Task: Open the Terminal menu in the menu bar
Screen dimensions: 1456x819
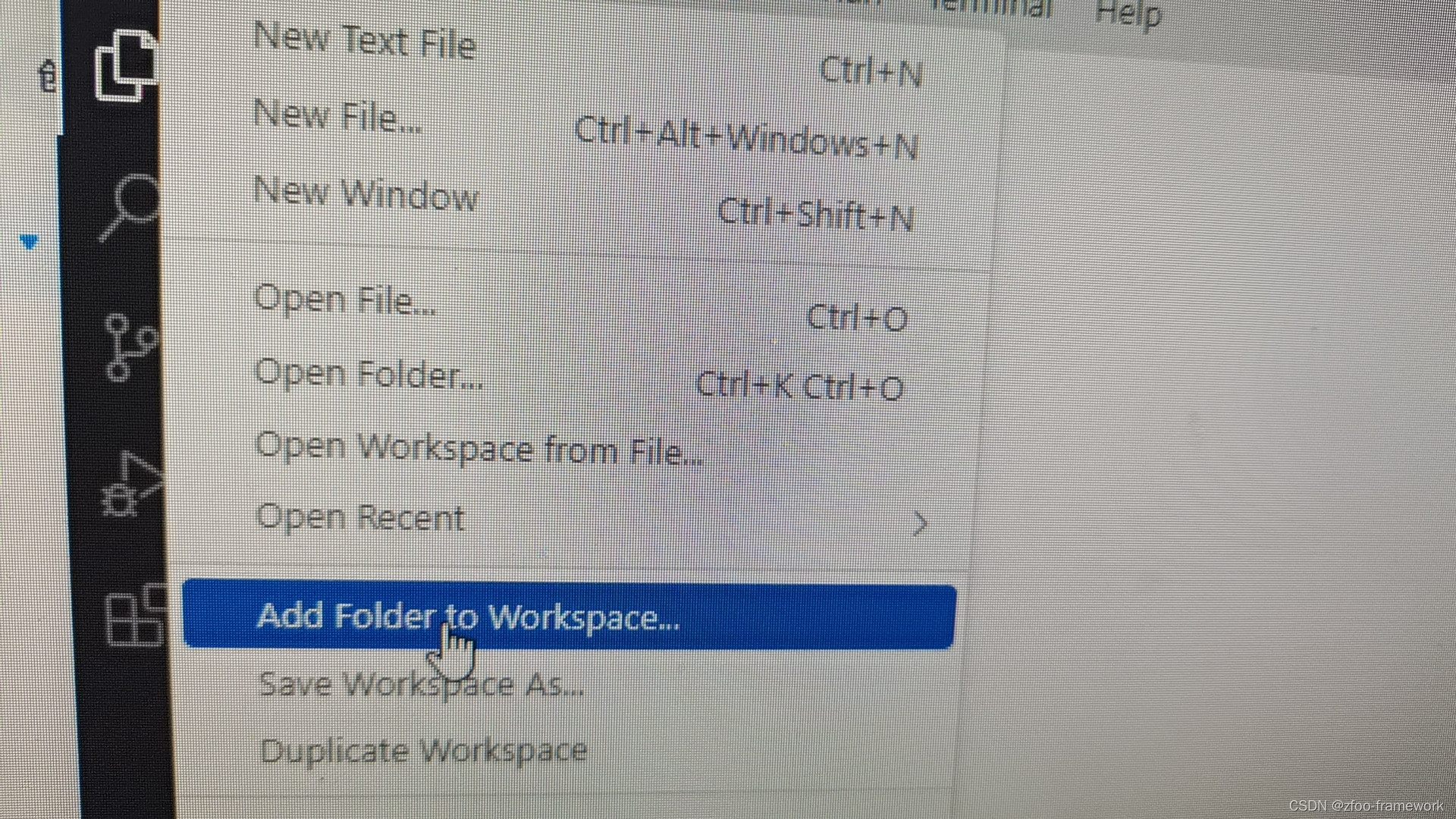Action: [x=992, y=8]
